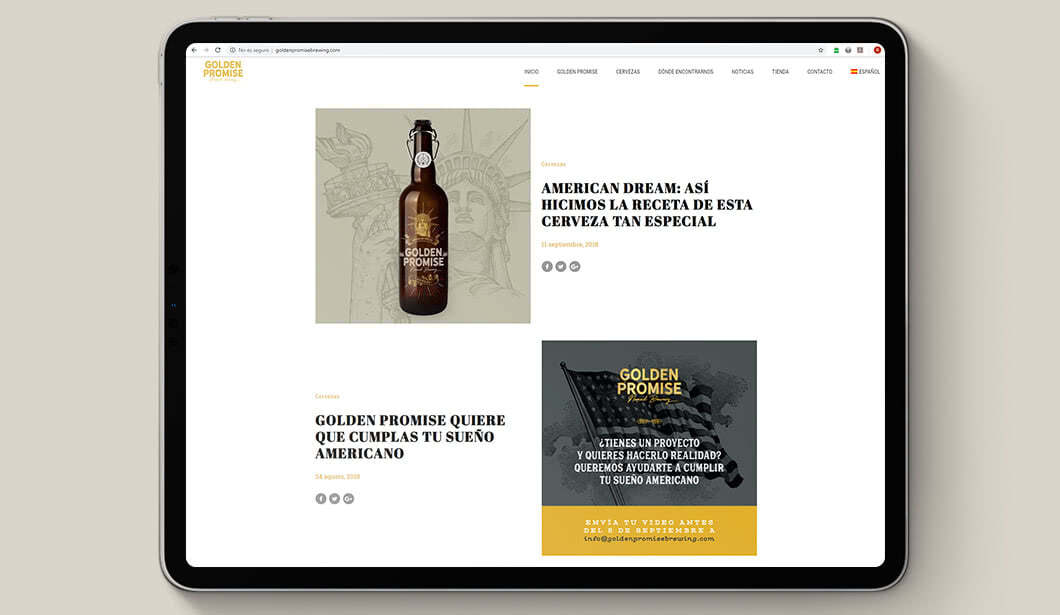Open the 'Golden Promise quiere que cumplas' headline

tap(410, 437)
